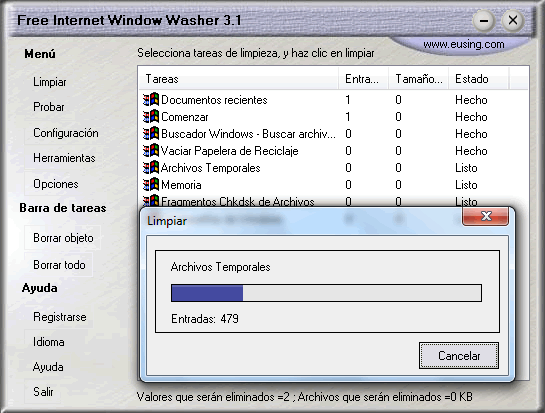The width and height of the screenshot is (545, 413).
Task: Click the Limpiar dialog title
Action: tap(167, 221)
